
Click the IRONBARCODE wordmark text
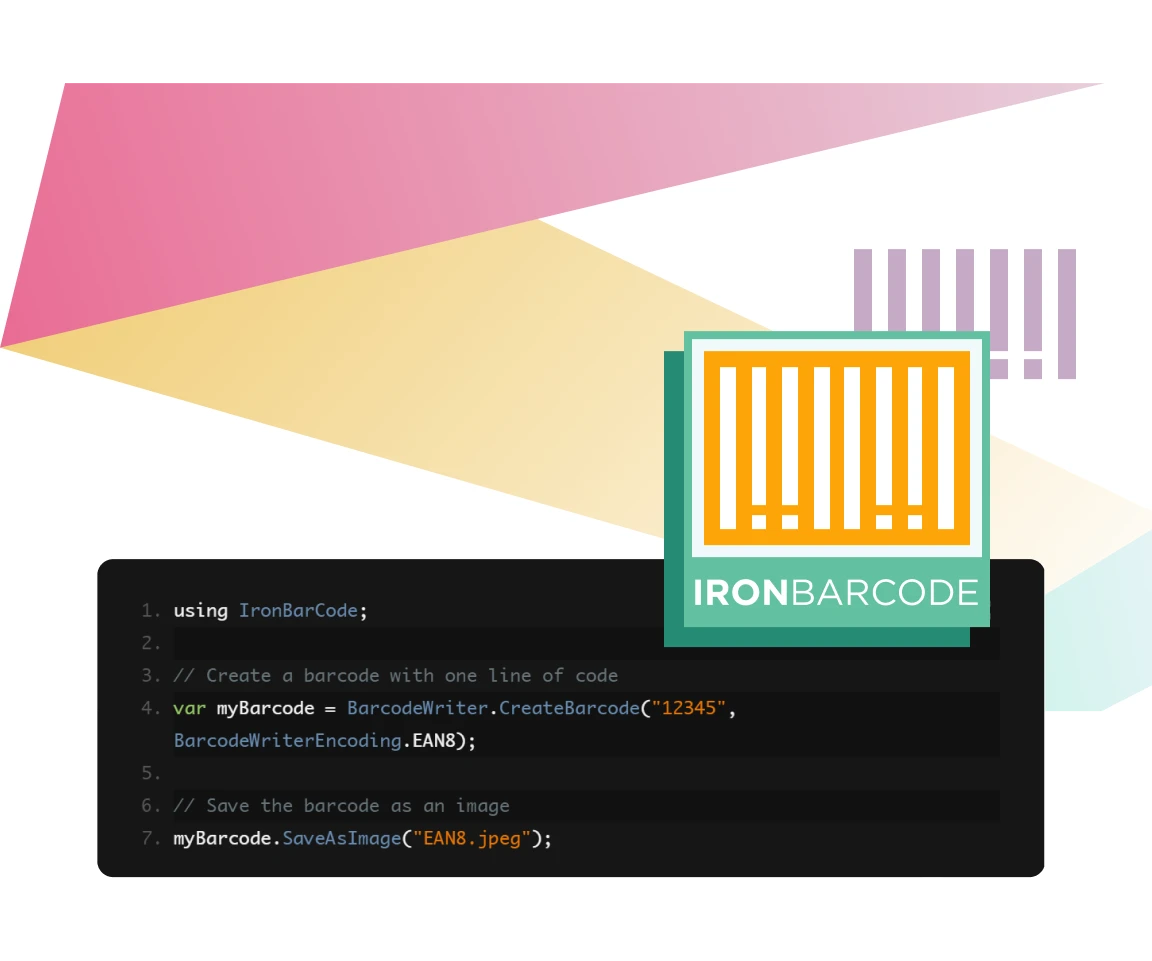(x=836, y=592)
